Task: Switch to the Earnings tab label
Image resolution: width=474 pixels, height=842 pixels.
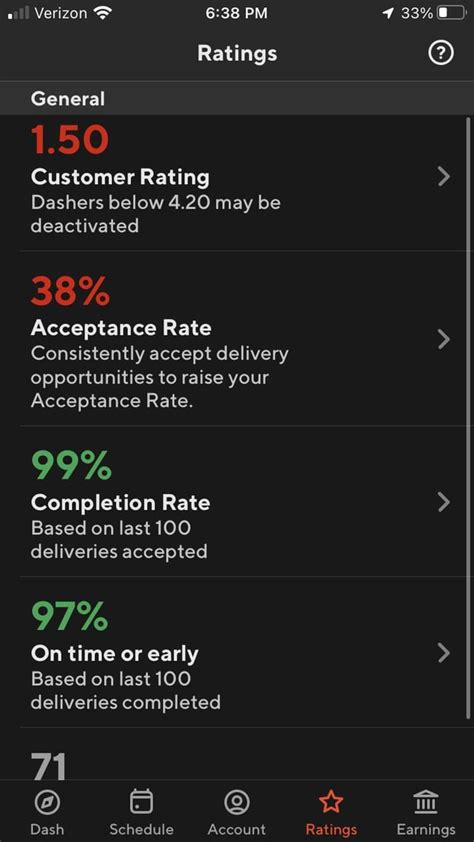Action: 426,829
